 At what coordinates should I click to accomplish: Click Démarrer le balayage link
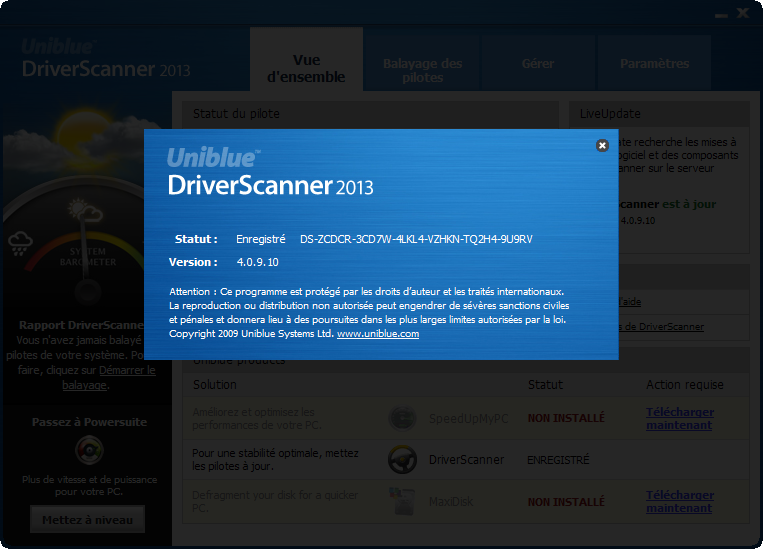tap(109, 377)
